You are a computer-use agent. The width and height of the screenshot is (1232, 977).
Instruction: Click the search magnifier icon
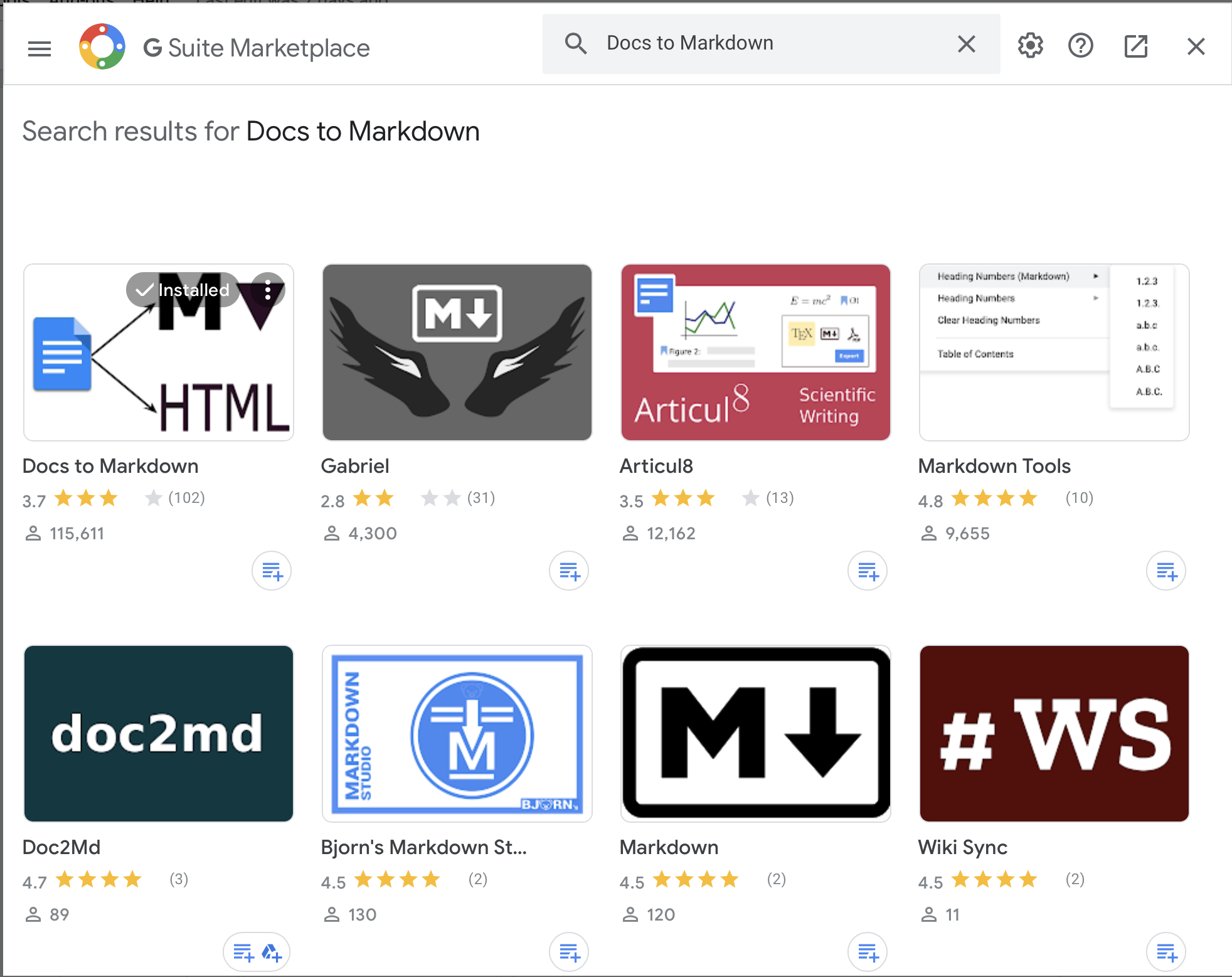pos(576,44)
